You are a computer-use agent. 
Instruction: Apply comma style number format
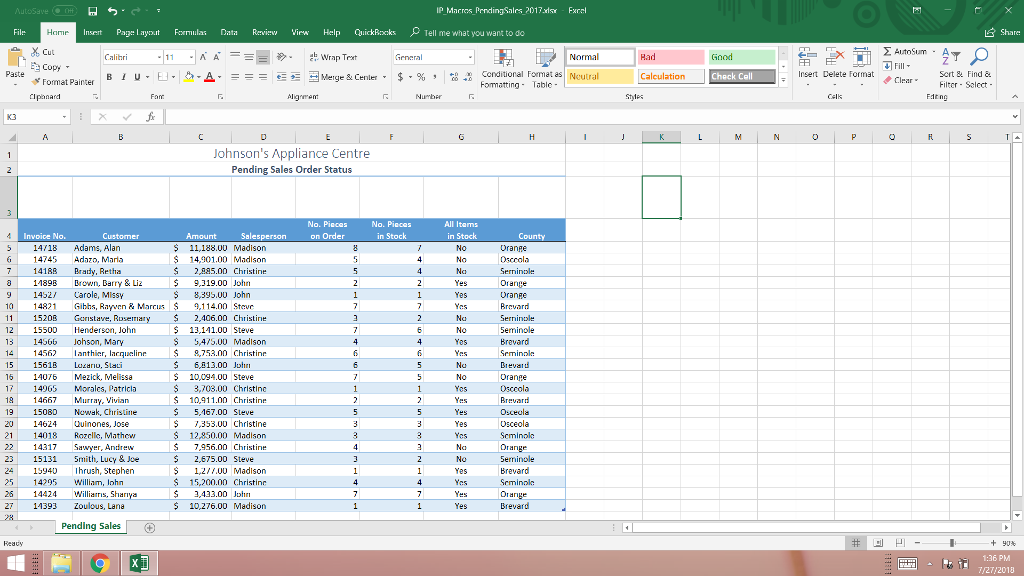point(435,77)
